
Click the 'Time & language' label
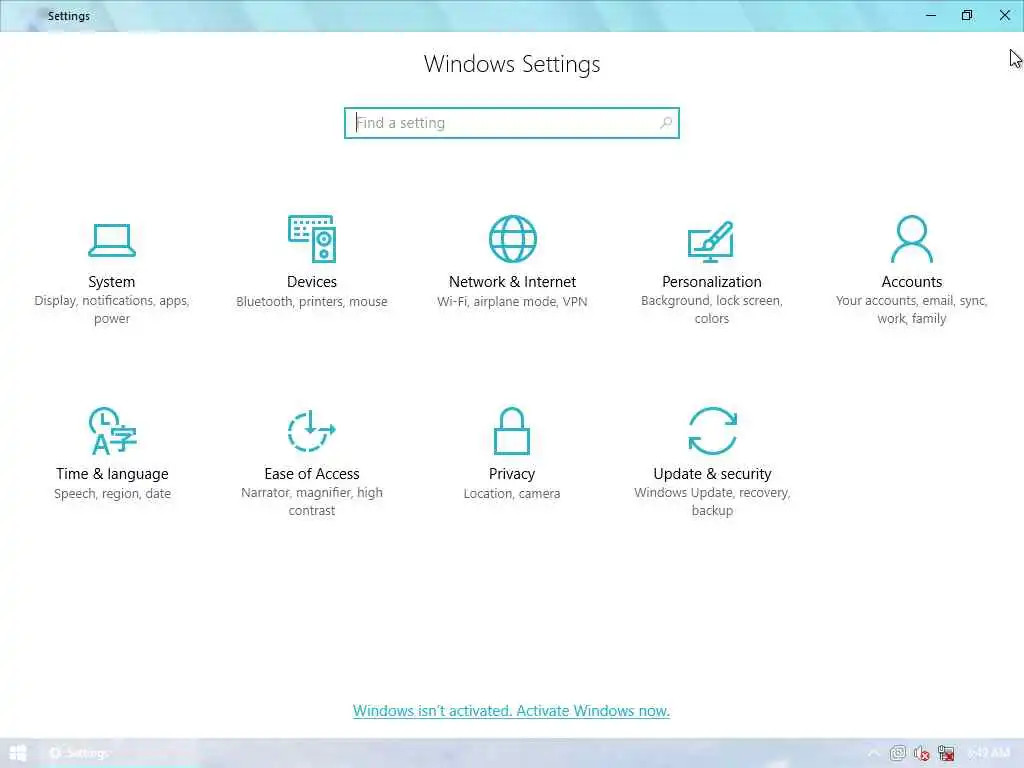tap(112, 473)
